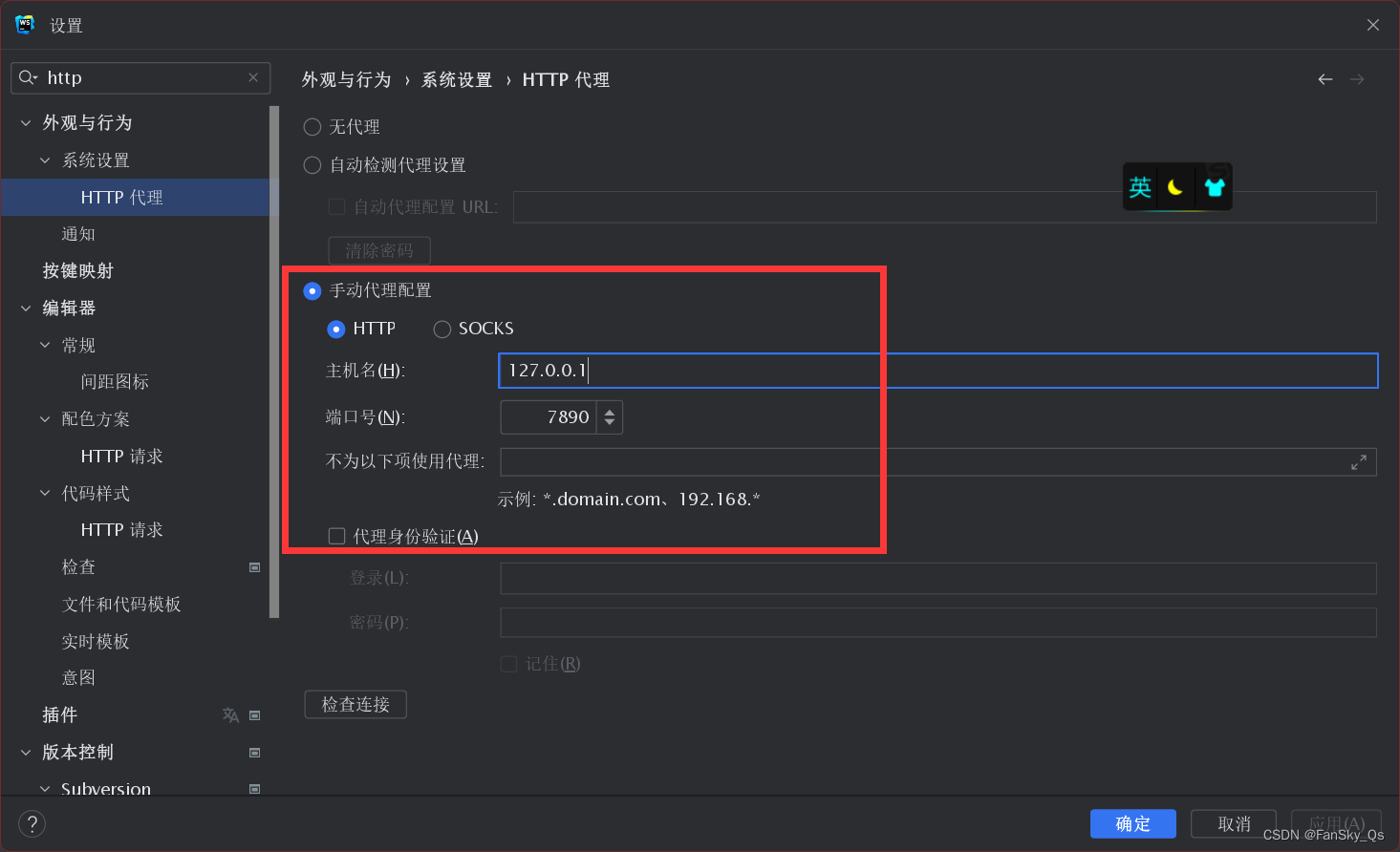Toggle the 记住 checkbox
This screenshot has width=1400, height=852.
click(509, 664)
